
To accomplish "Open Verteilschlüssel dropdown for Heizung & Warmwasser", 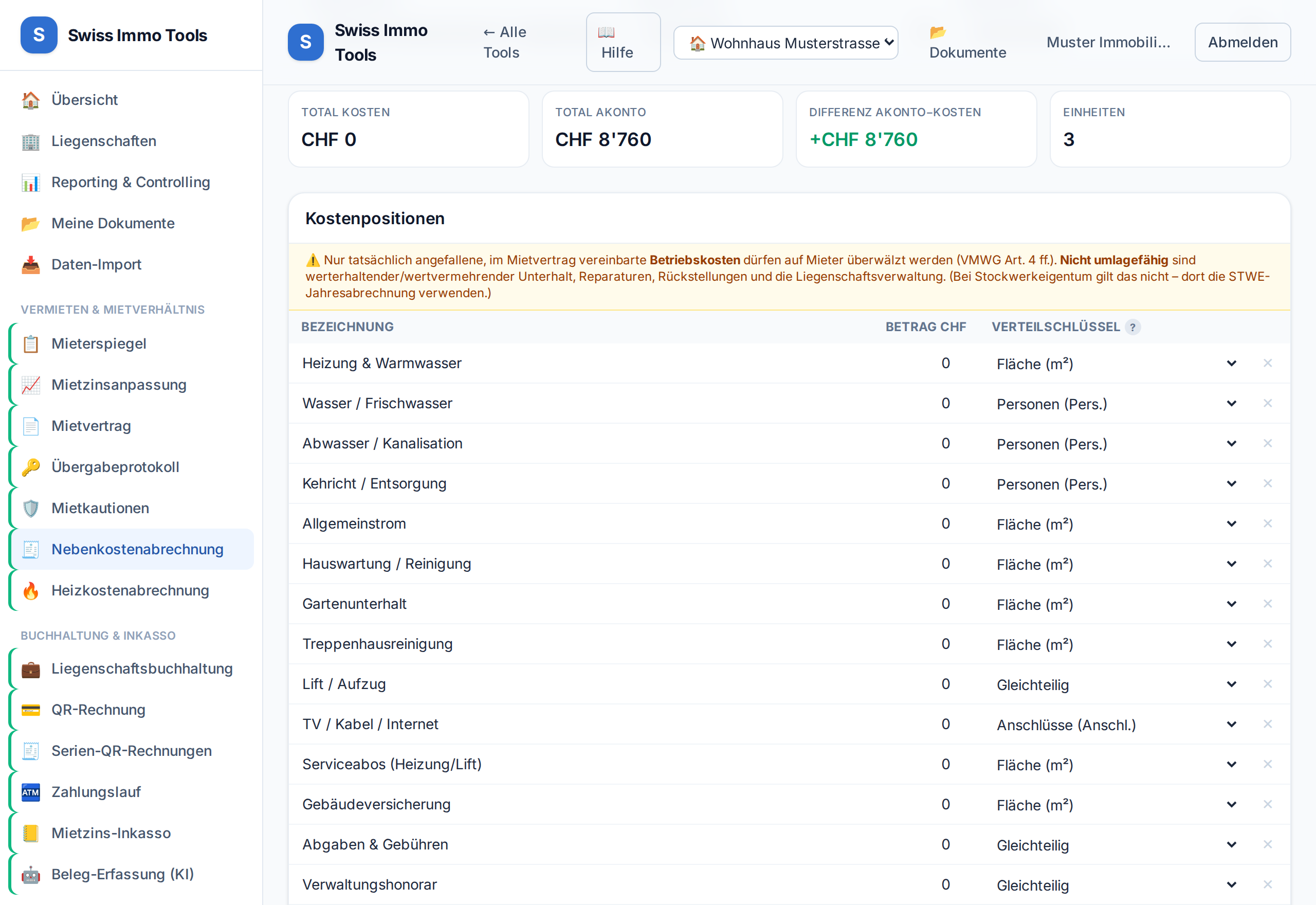I will (1117, 364).
